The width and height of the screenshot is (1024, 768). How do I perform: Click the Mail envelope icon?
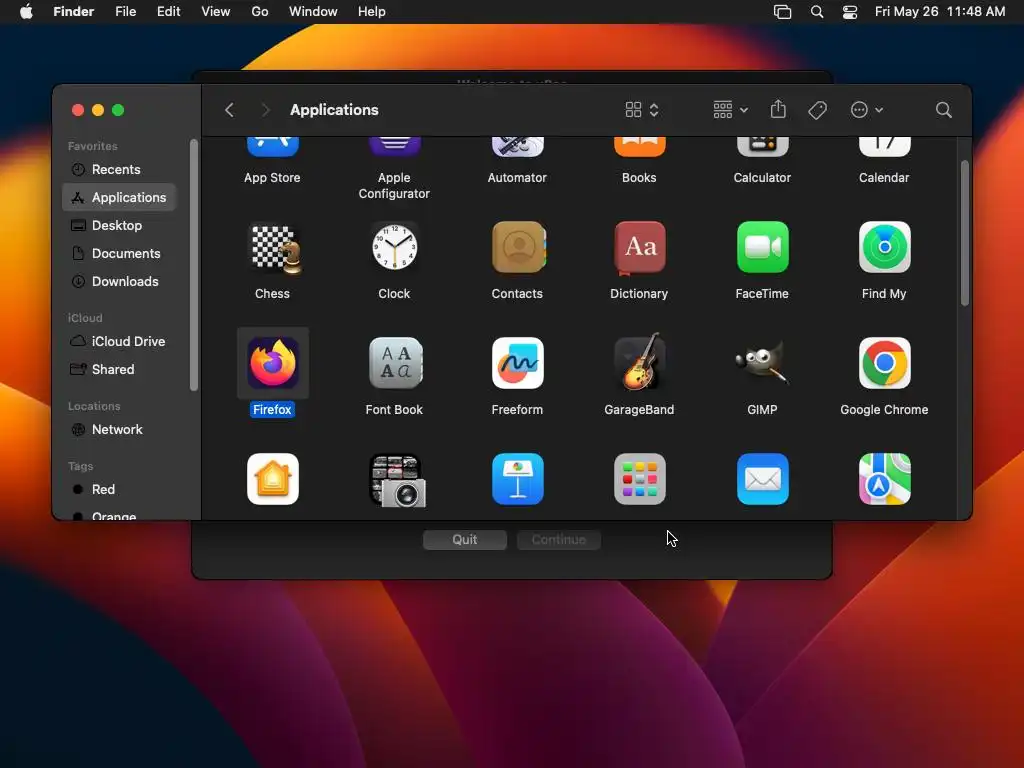(x=762, y=479)
